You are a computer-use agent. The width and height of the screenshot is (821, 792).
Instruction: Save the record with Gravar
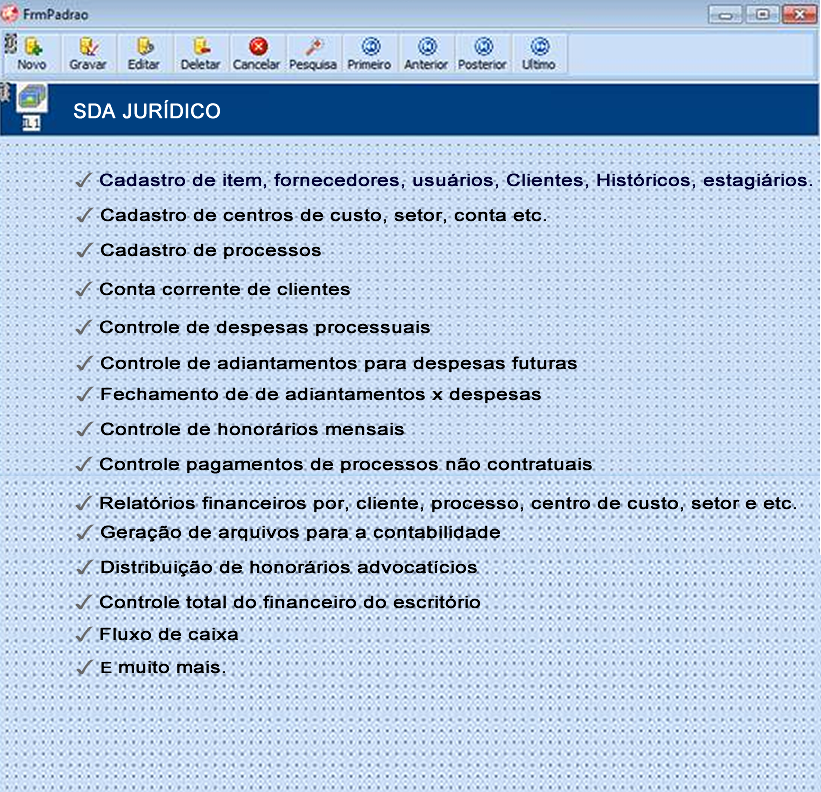[88, 54]
